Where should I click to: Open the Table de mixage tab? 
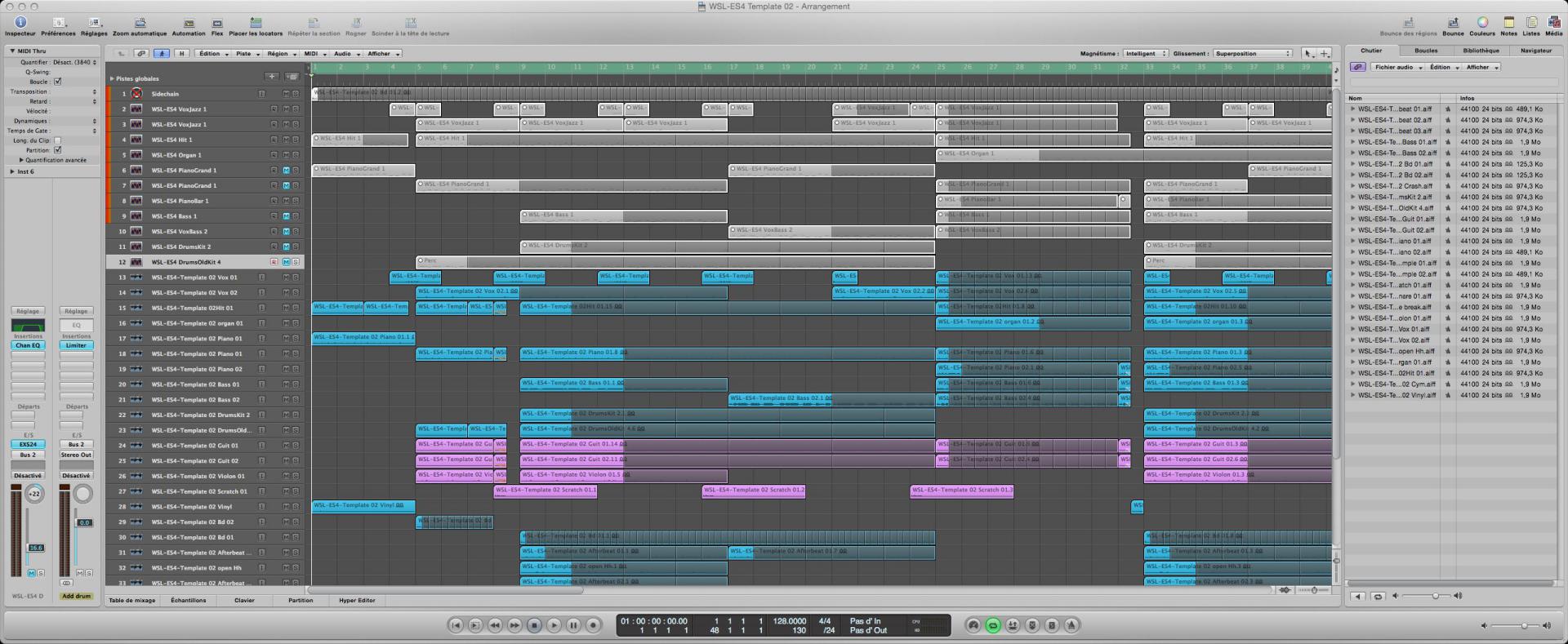point(131,600)
